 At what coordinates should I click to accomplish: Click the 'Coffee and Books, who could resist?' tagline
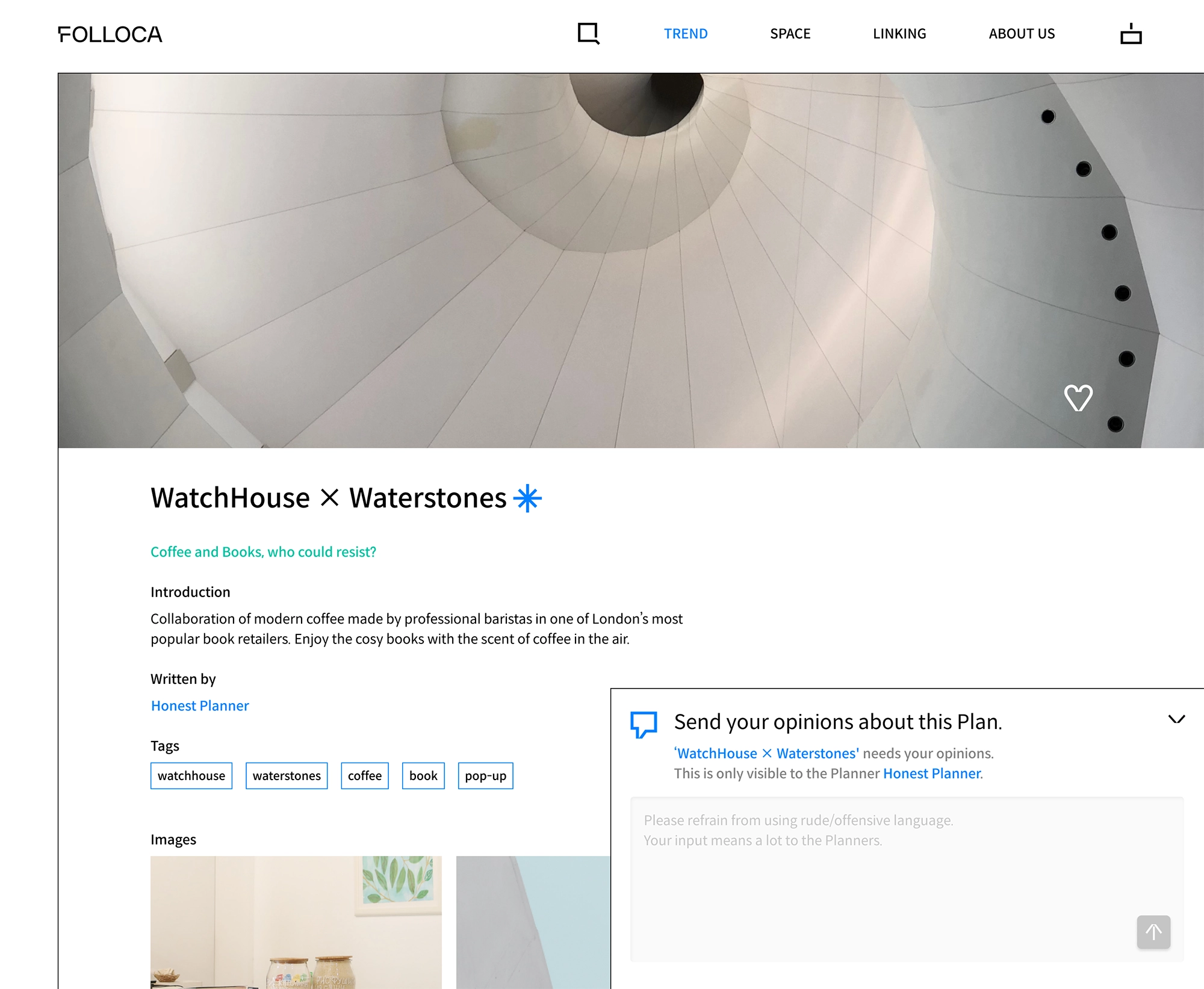click(x=263, y=552)
